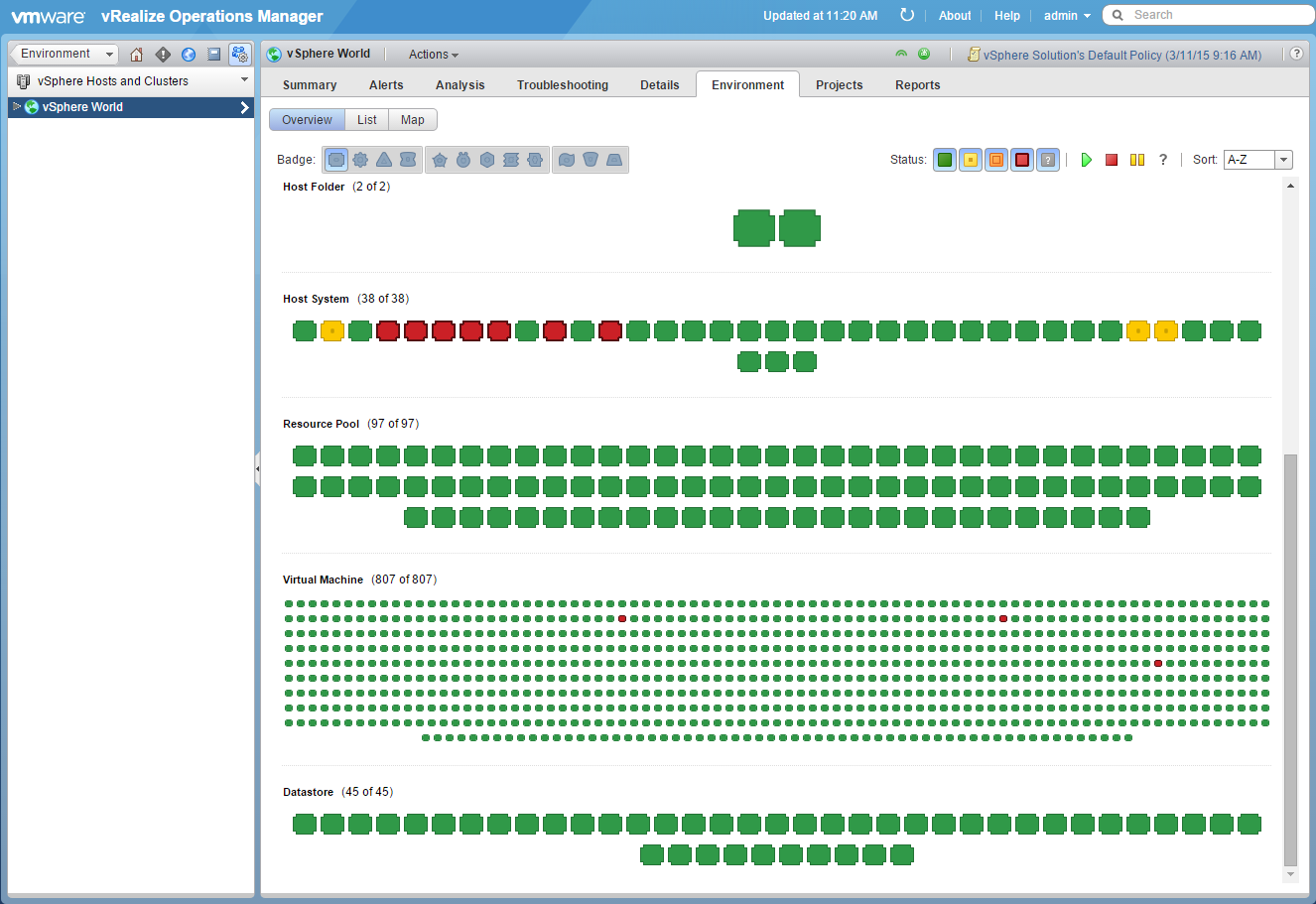The width and height of the screenshot is (1316, 904).
Task: Click the refresh icon beside update time
Action: 906,15
